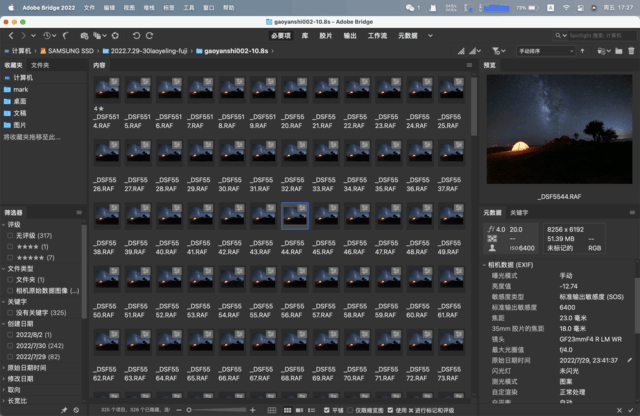
Task: Collapse the 相机数据 (EXIF) section
Action: pos(484,265)
